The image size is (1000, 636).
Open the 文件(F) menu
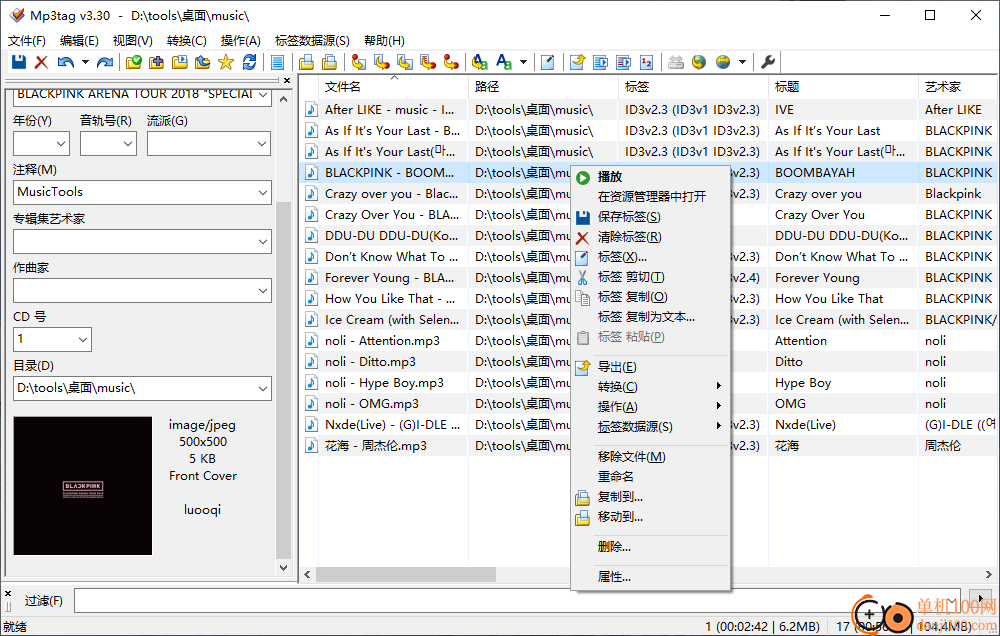coord(27,41)
